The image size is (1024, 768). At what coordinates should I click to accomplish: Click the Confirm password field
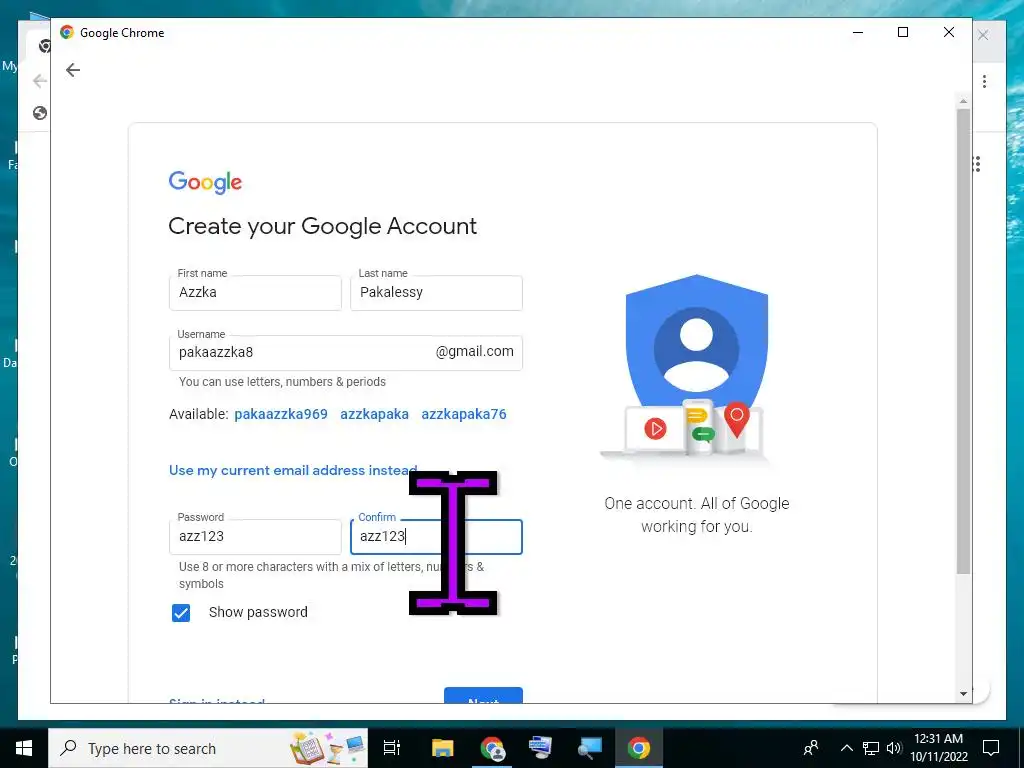(x=436, y=537)
